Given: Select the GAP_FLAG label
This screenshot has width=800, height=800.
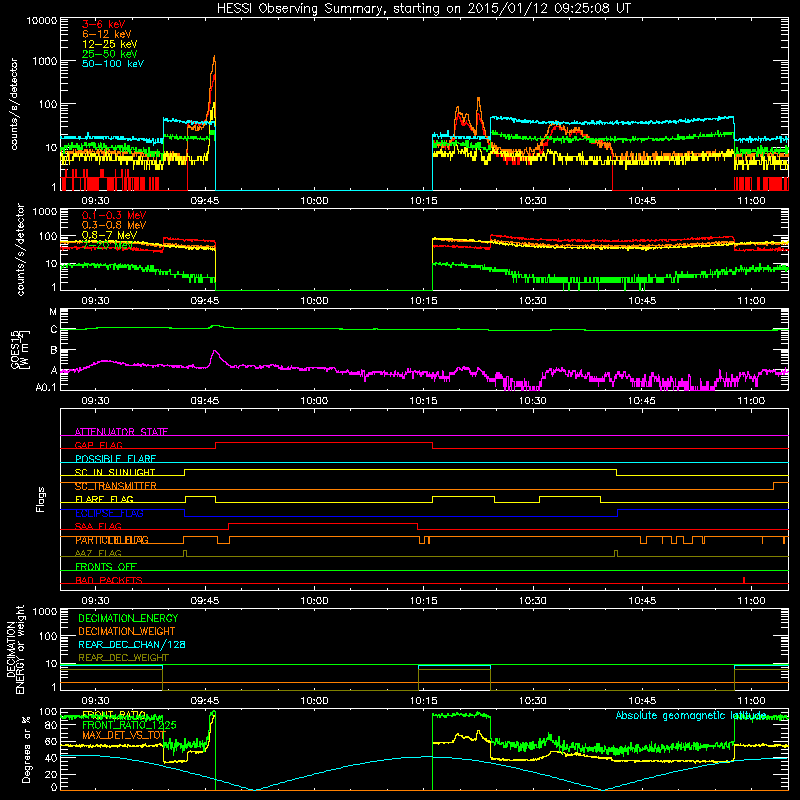Looking at the screenshot, I should [98, 445].
